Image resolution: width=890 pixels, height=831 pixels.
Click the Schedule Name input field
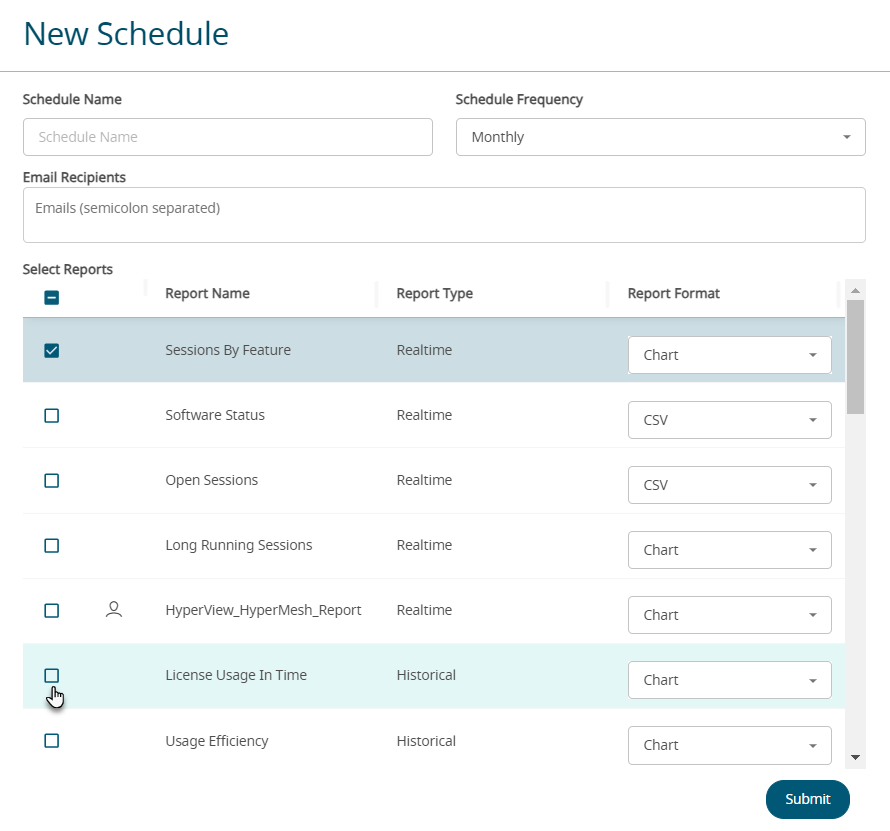tap(228, 137)
